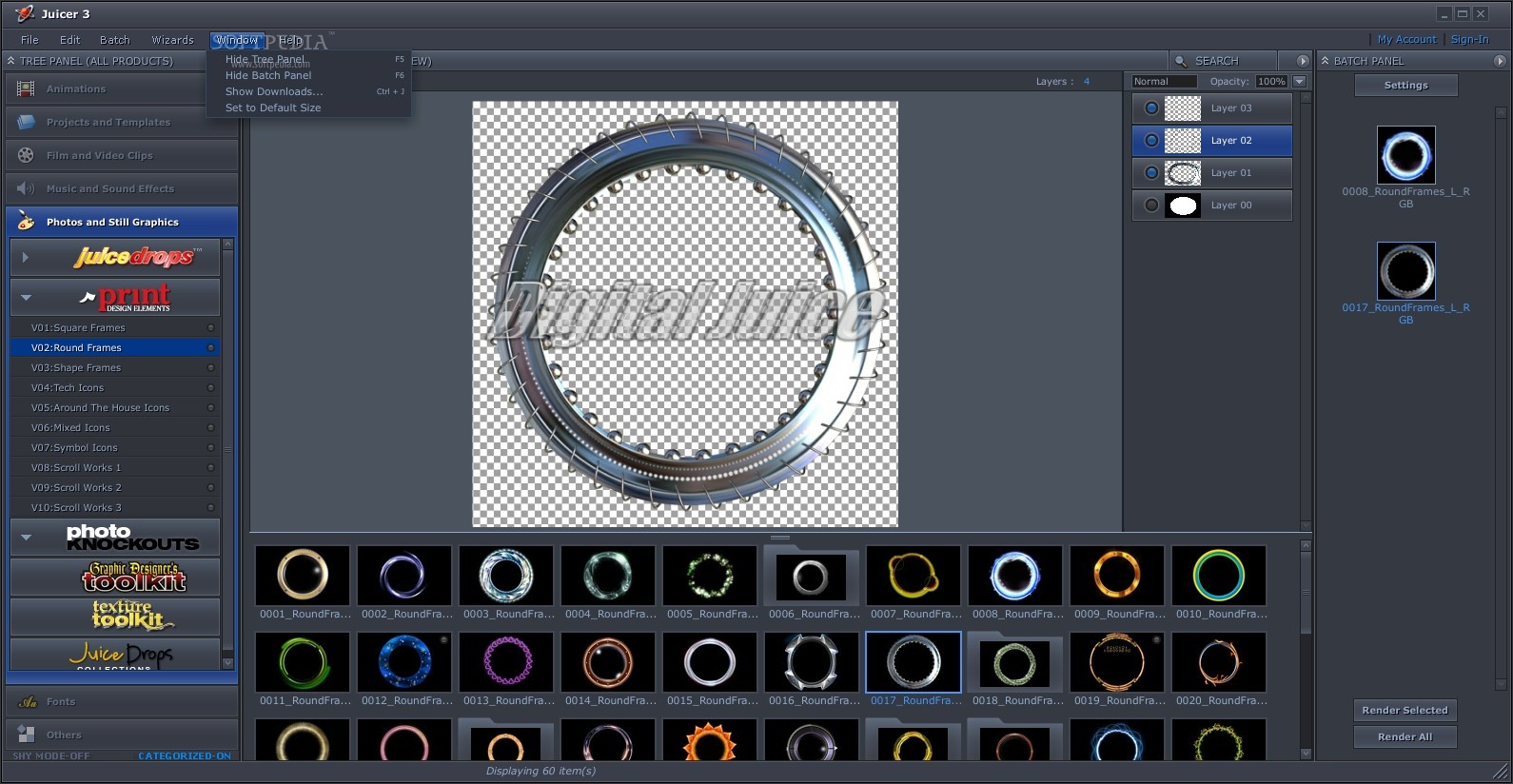Open the Edit menu

pos(69,40)
